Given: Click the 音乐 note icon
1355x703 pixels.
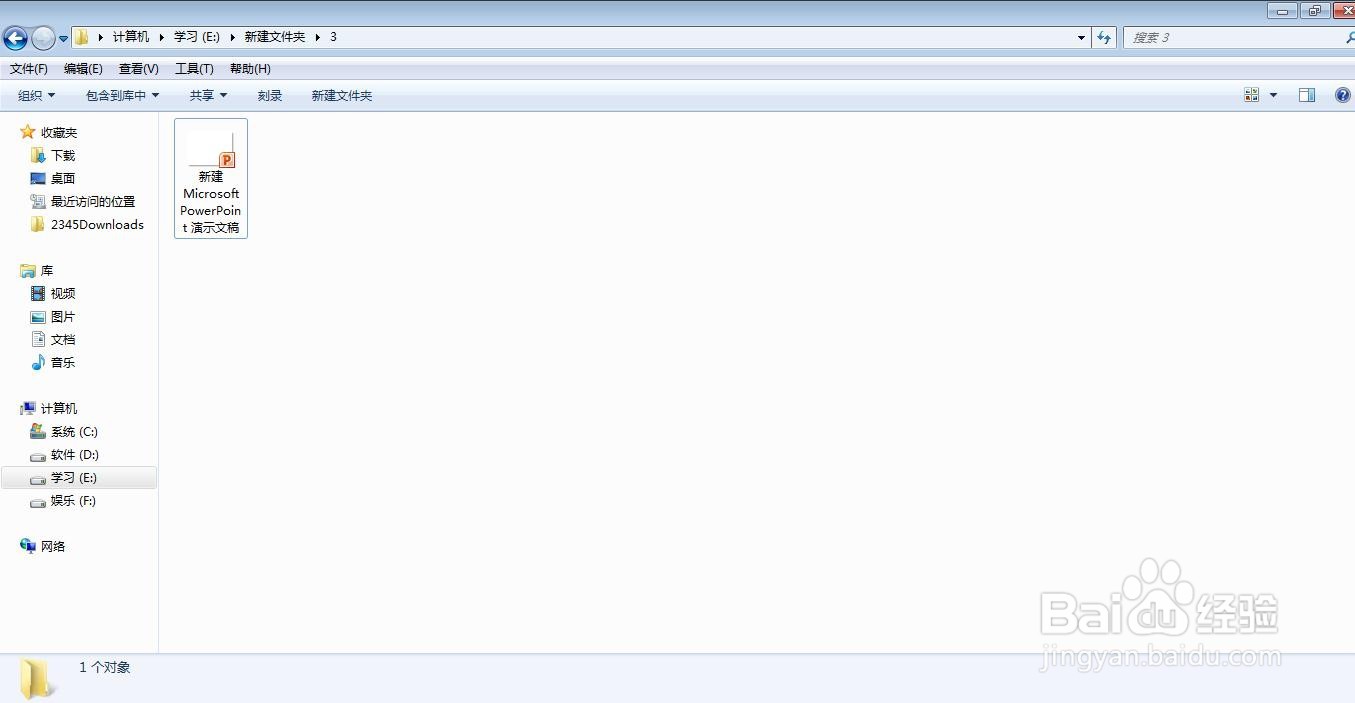Looking at the screenshot, I should [38, 362].
